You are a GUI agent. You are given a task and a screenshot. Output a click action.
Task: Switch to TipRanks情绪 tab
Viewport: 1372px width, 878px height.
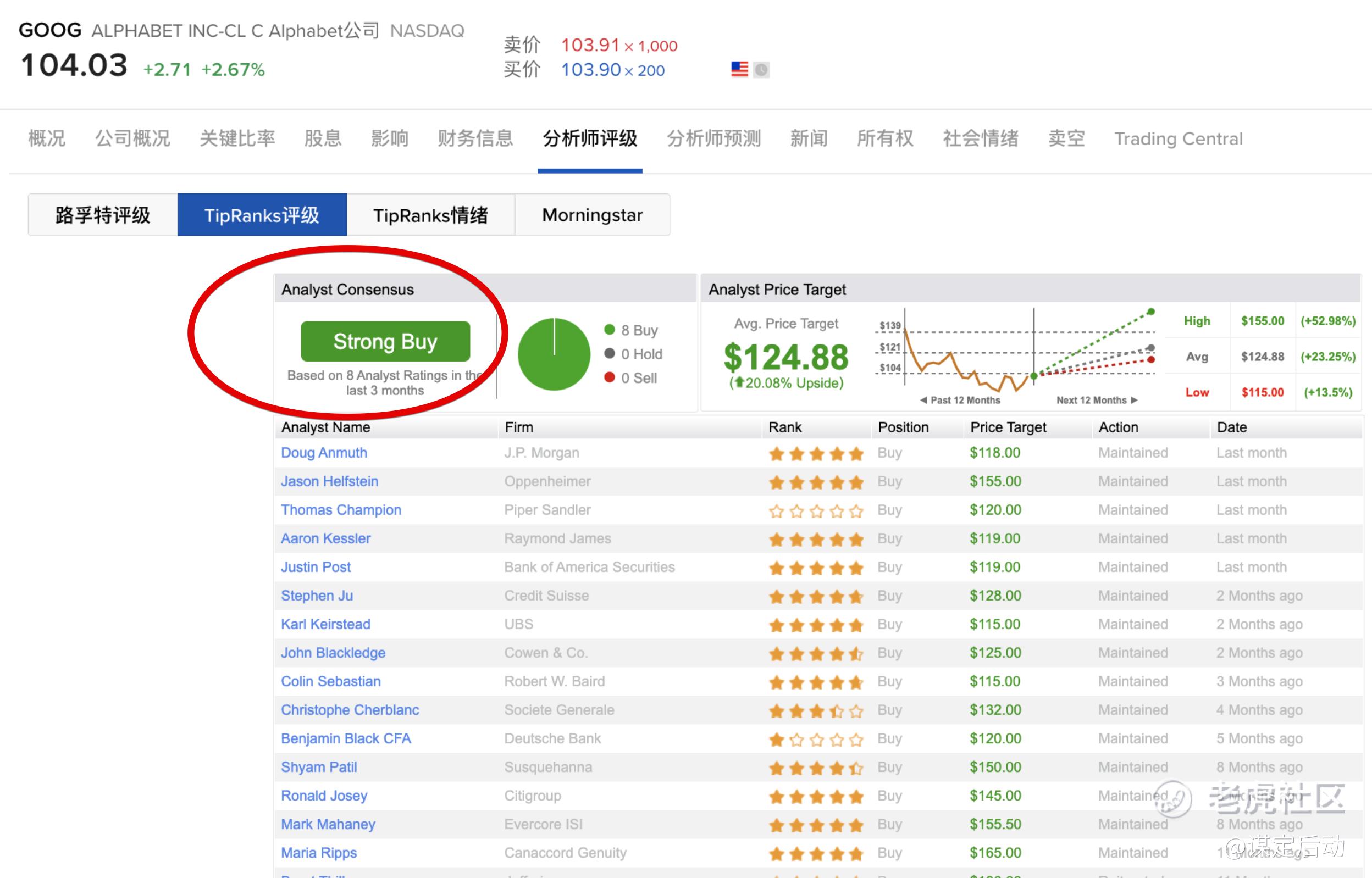click(x=430, y=215)
